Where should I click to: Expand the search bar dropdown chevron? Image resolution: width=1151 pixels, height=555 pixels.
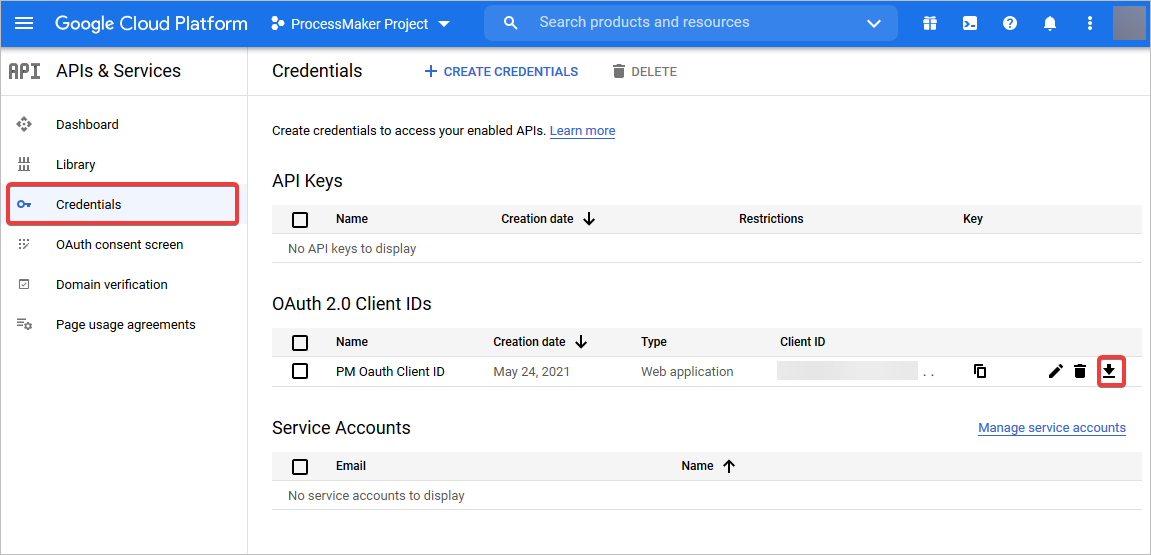(x=874, y=23)
